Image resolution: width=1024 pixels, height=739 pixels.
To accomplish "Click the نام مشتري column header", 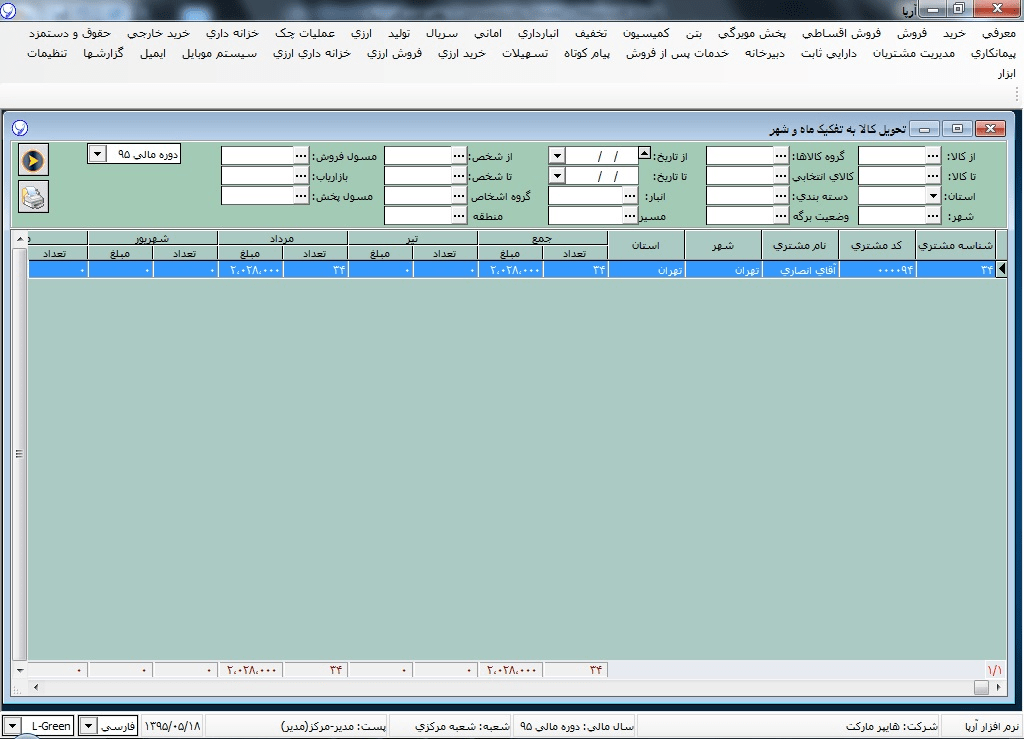I will 800,245.
